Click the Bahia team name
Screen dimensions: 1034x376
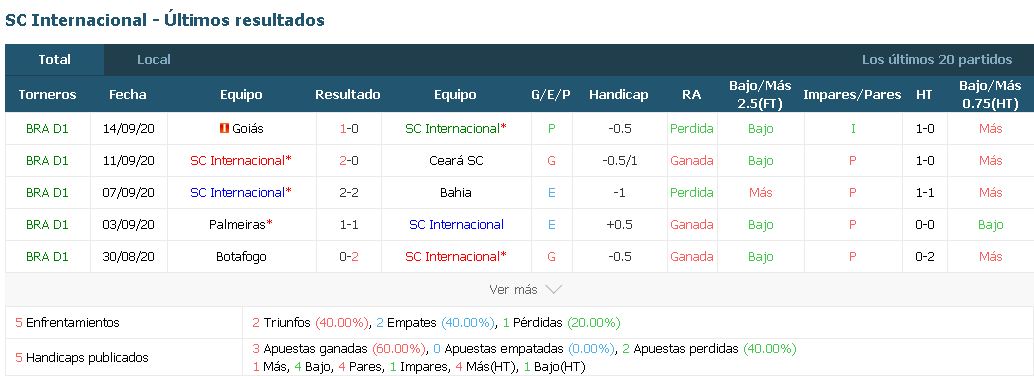pos(455,193)
